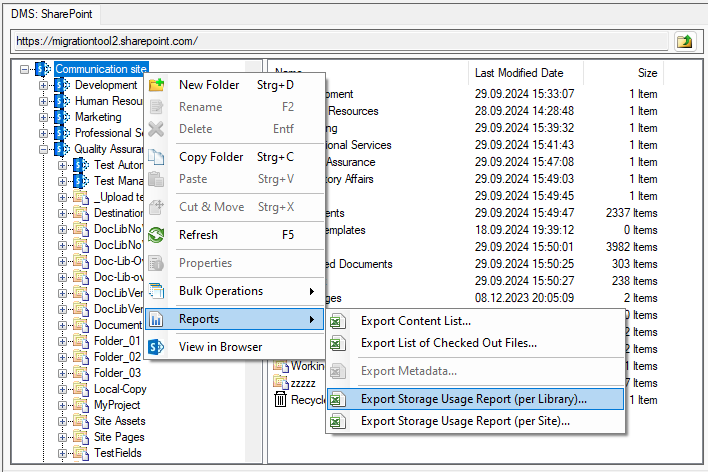Expand the Human Resources tree node
The image size is (708, 472).
click(x=43, y=101)
